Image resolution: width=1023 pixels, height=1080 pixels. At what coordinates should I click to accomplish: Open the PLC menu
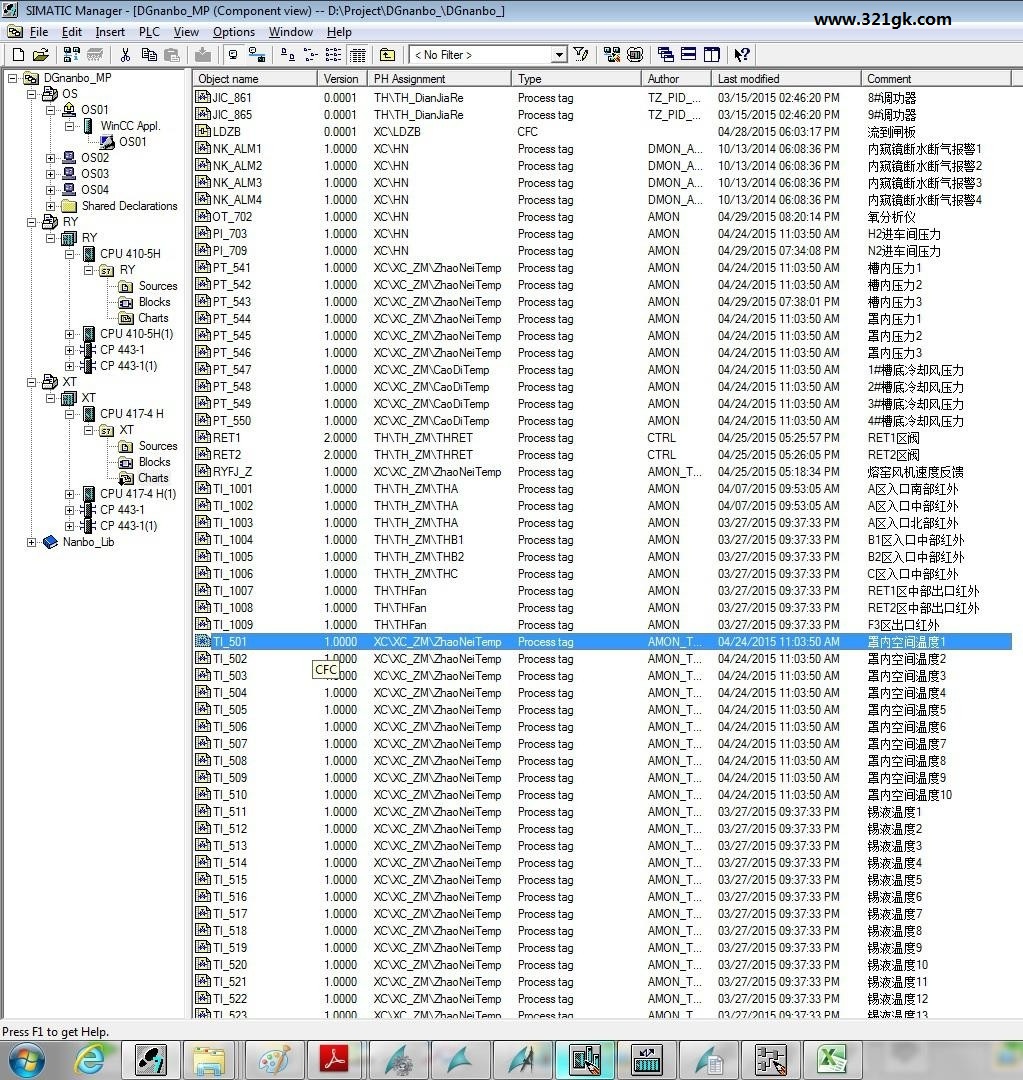[x=149, y=32]
